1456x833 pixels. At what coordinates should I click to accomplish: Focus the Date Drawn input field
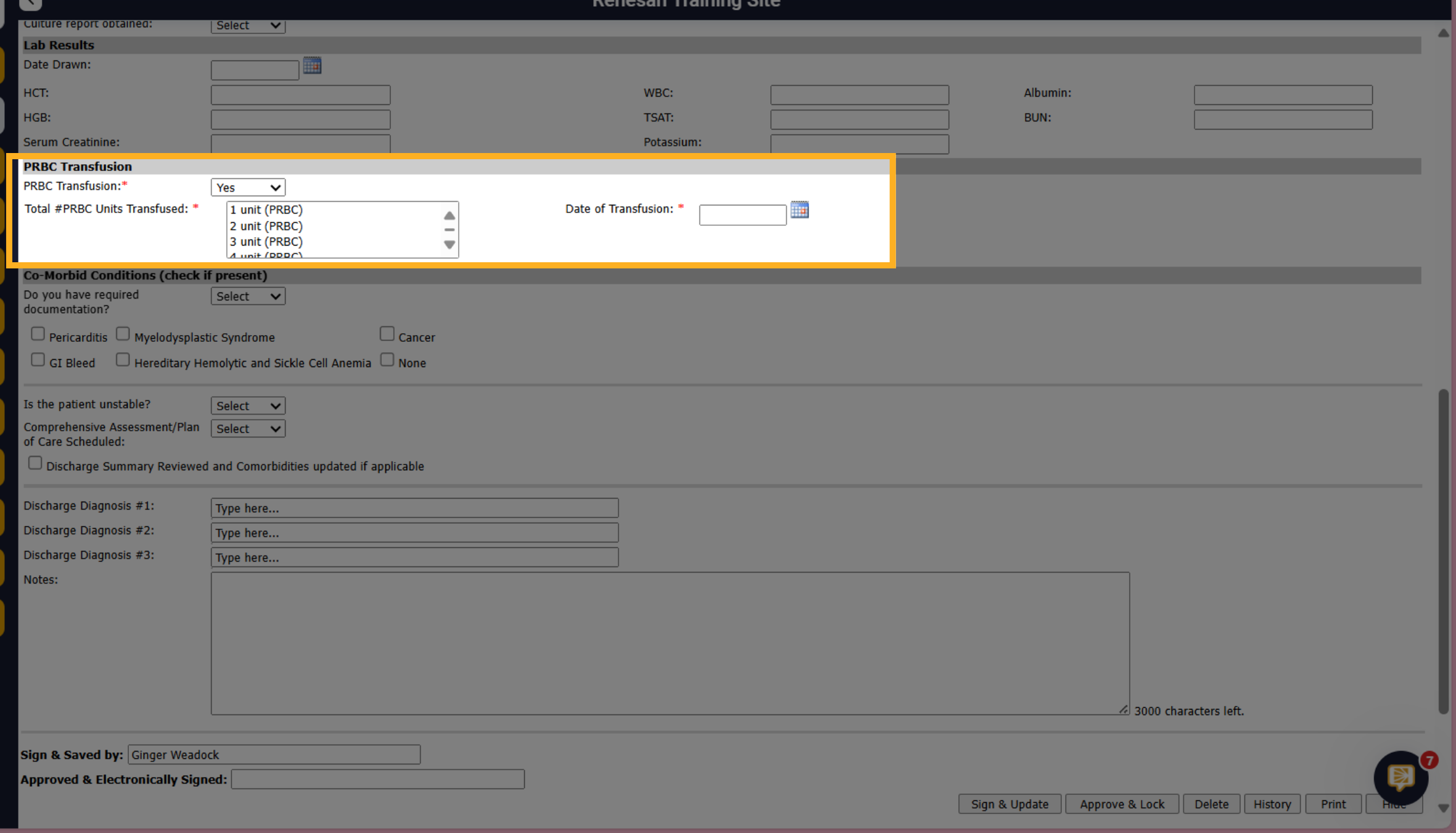255,70
